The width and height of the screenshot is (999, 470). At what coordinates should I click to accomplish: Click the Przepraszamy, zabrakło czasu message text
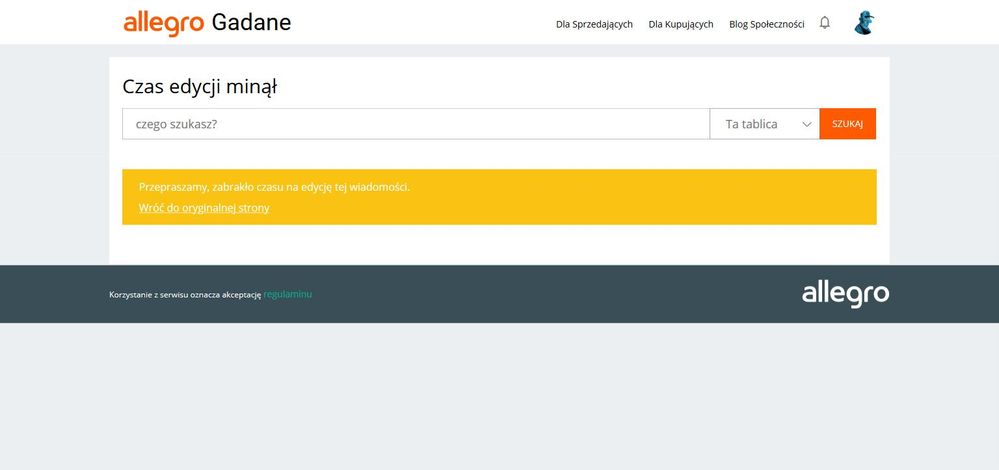pyautogui.click(x=274, y=187)
